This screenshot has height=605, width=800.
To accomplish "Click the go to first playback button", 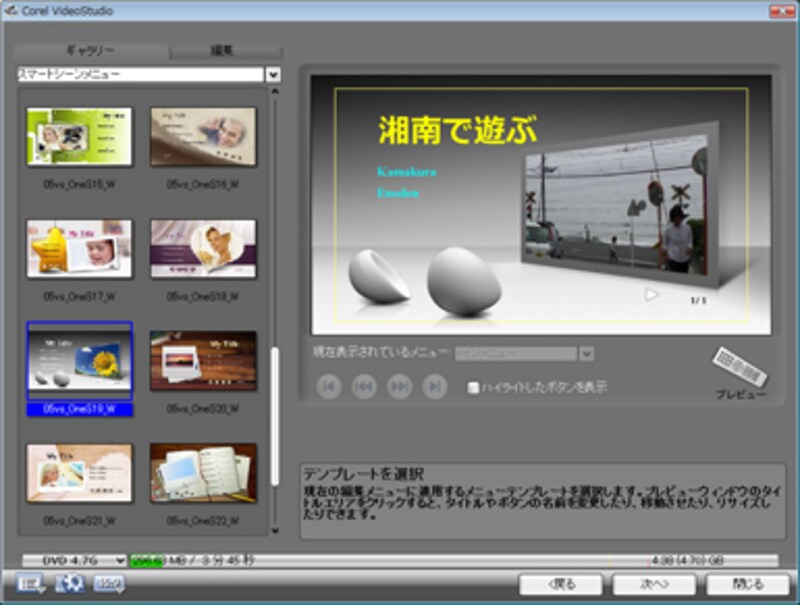I will click(x=328, y=387).
